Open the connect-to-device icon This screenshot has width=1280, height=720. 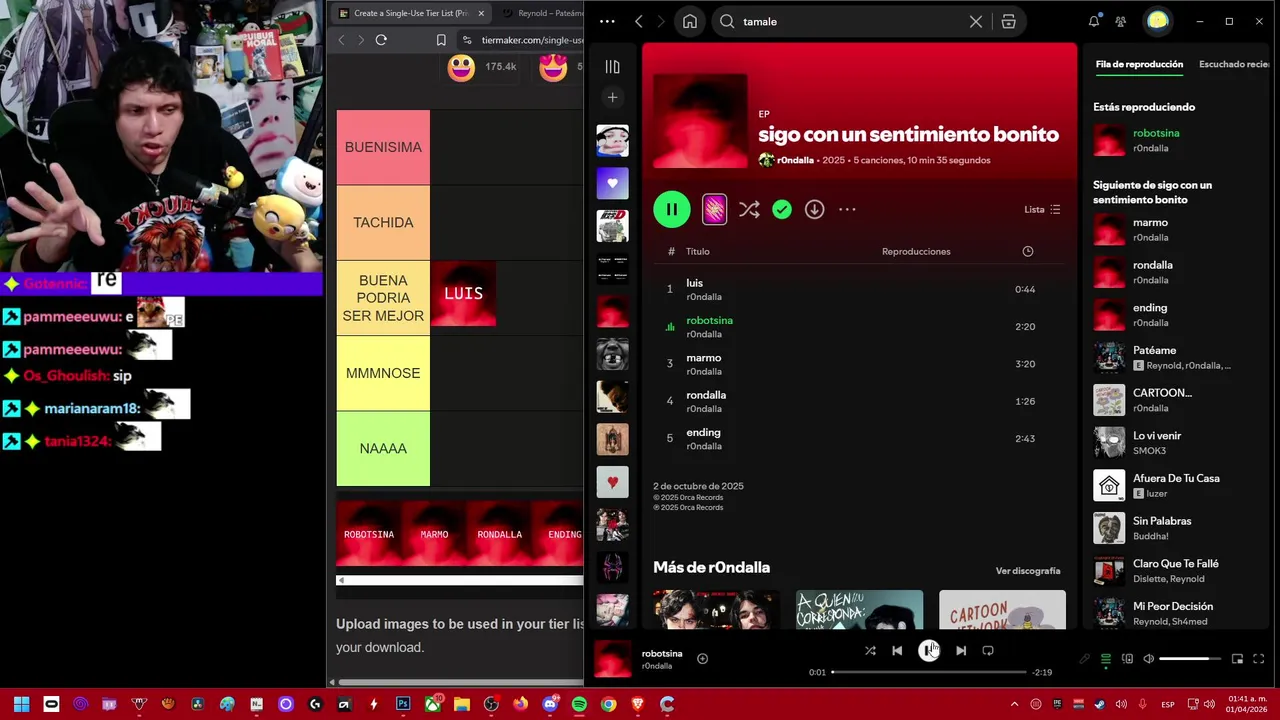[x=1127, y=659]
